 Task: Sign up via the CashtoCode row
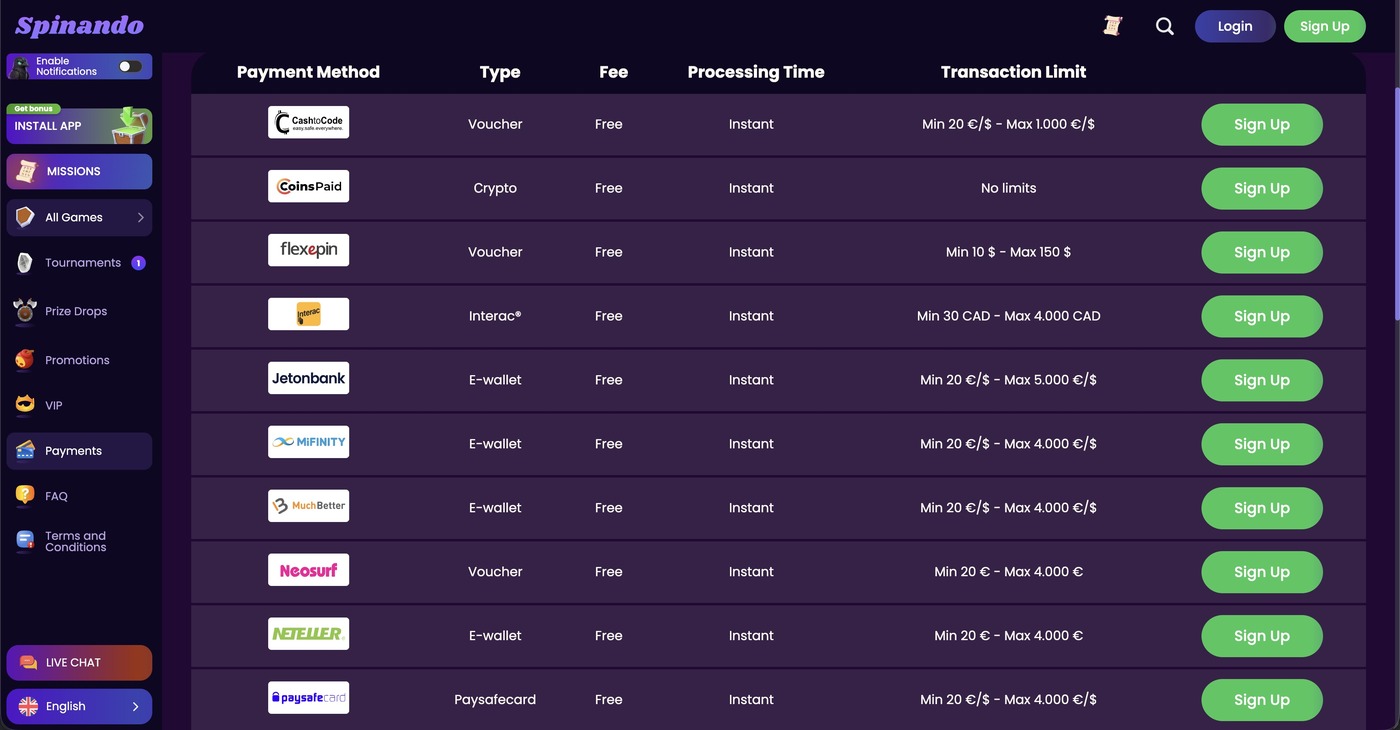tap(1262, 124)
